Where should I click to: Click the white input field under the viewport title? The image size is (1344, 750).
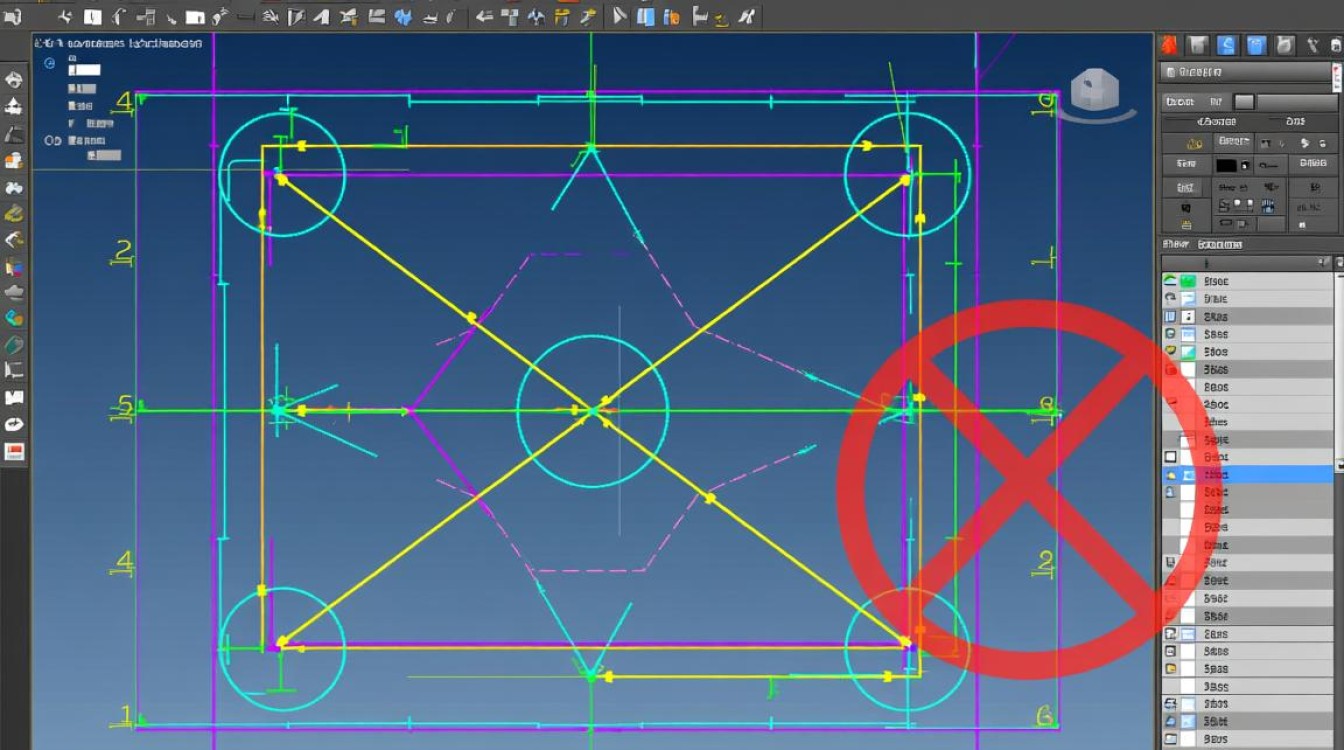84,70
